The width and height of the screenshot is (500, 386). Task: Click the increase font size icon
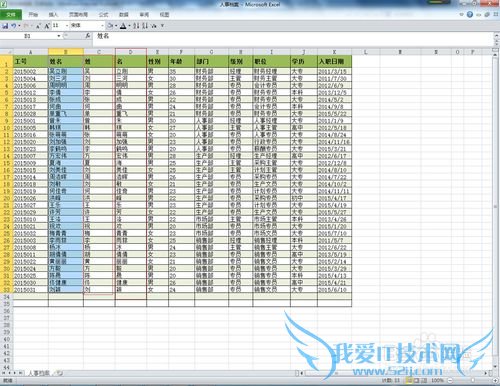click(47, 26)
